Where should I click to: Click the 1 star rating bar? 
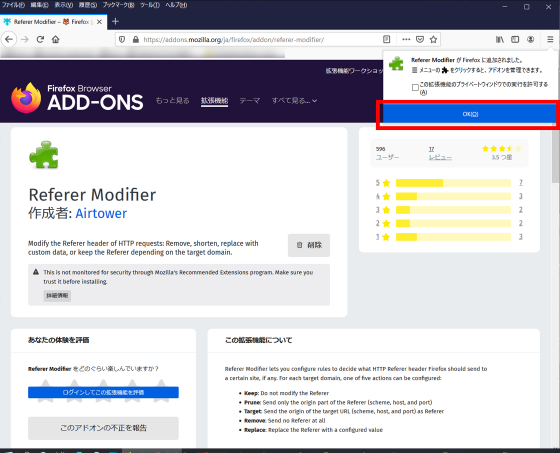453,237
